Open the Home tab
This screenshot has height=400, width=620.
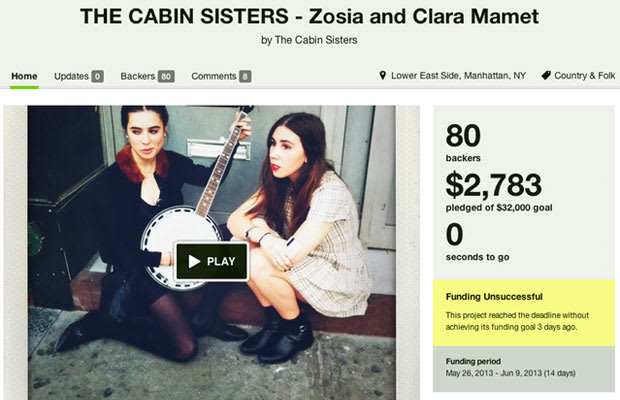[24, 76]
